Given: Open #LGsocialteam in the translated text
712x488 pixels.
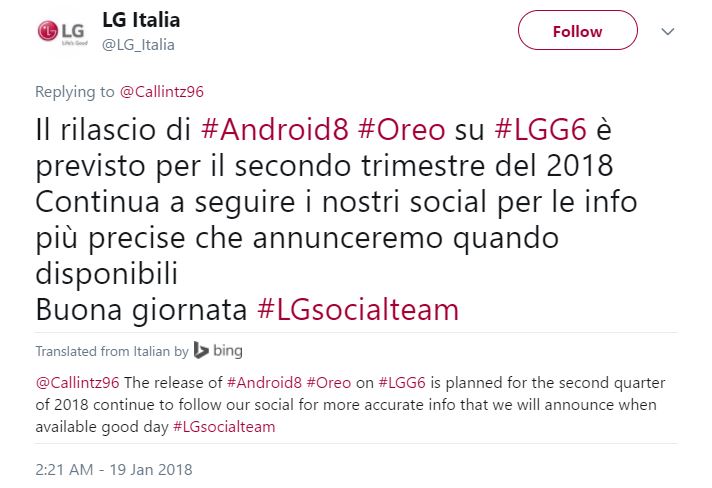Looking at the screenshot, I should [x=224, y=427].
